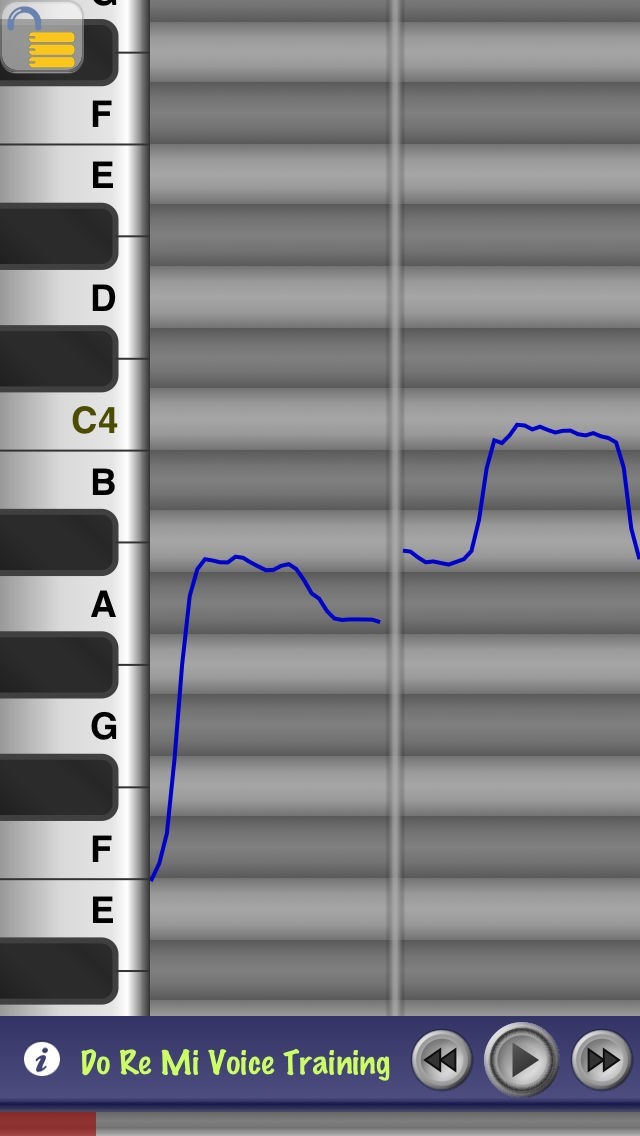Screen dimensions: 640x1136
Task: Play the B key below C4
Action: tap(74, 482)
